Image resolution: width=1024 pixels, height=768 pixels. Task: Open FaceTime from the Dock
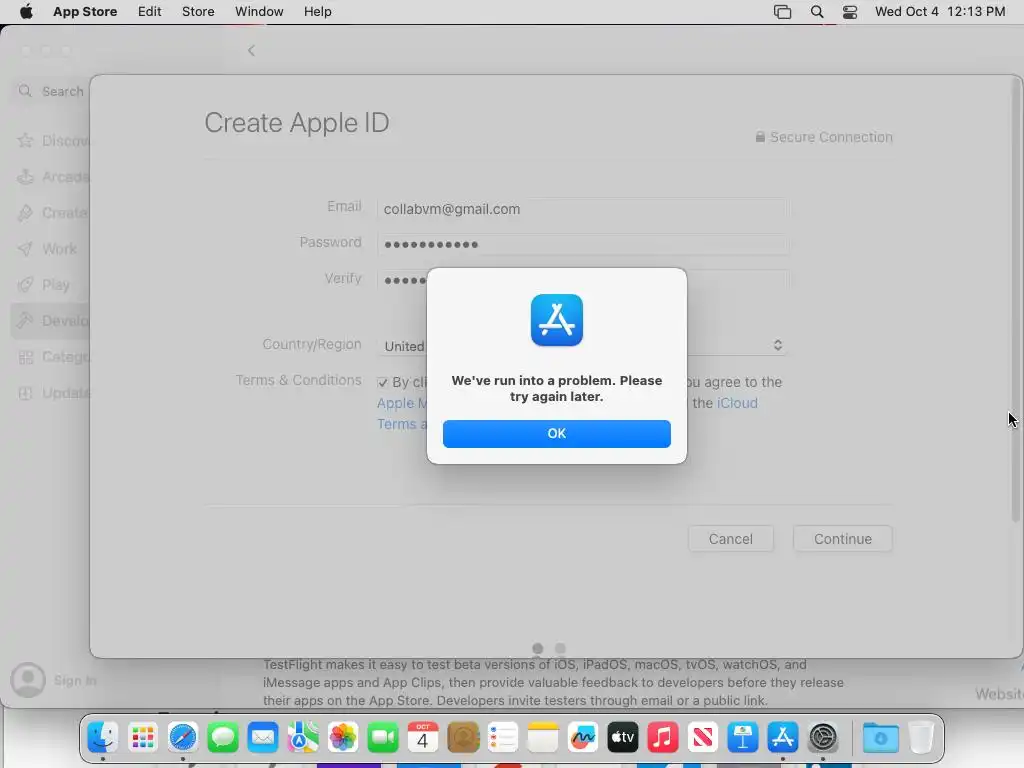coord(383,738)
